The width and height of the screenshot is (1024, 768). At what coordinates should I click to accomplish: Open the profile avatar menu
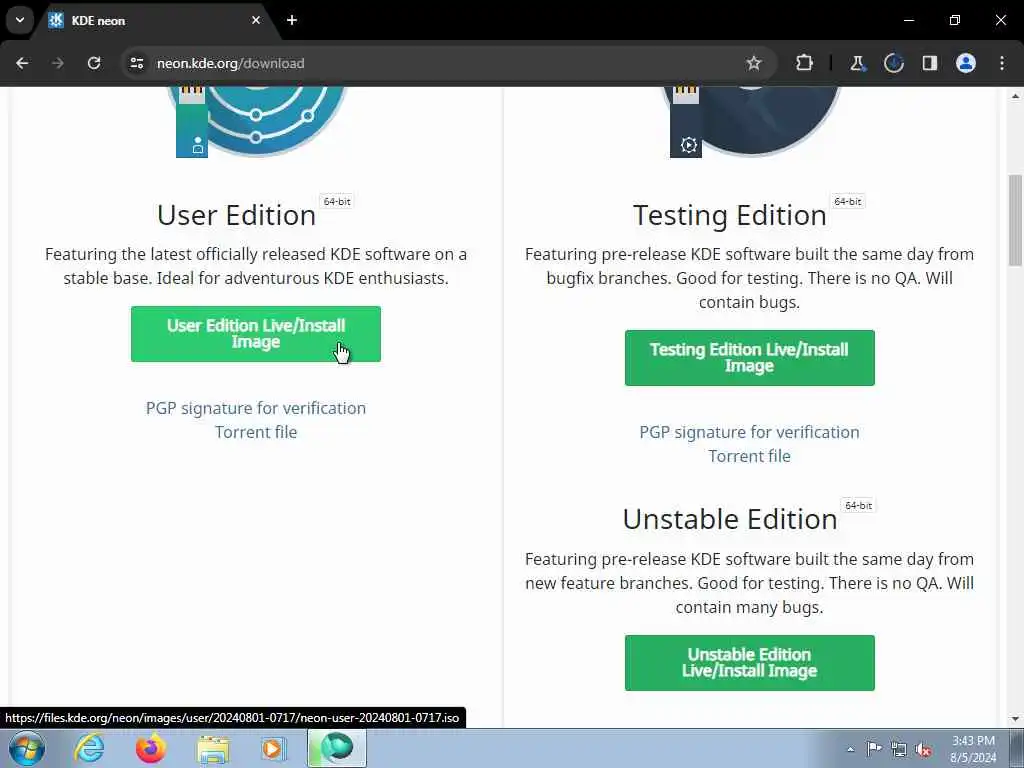coord(966,63)
